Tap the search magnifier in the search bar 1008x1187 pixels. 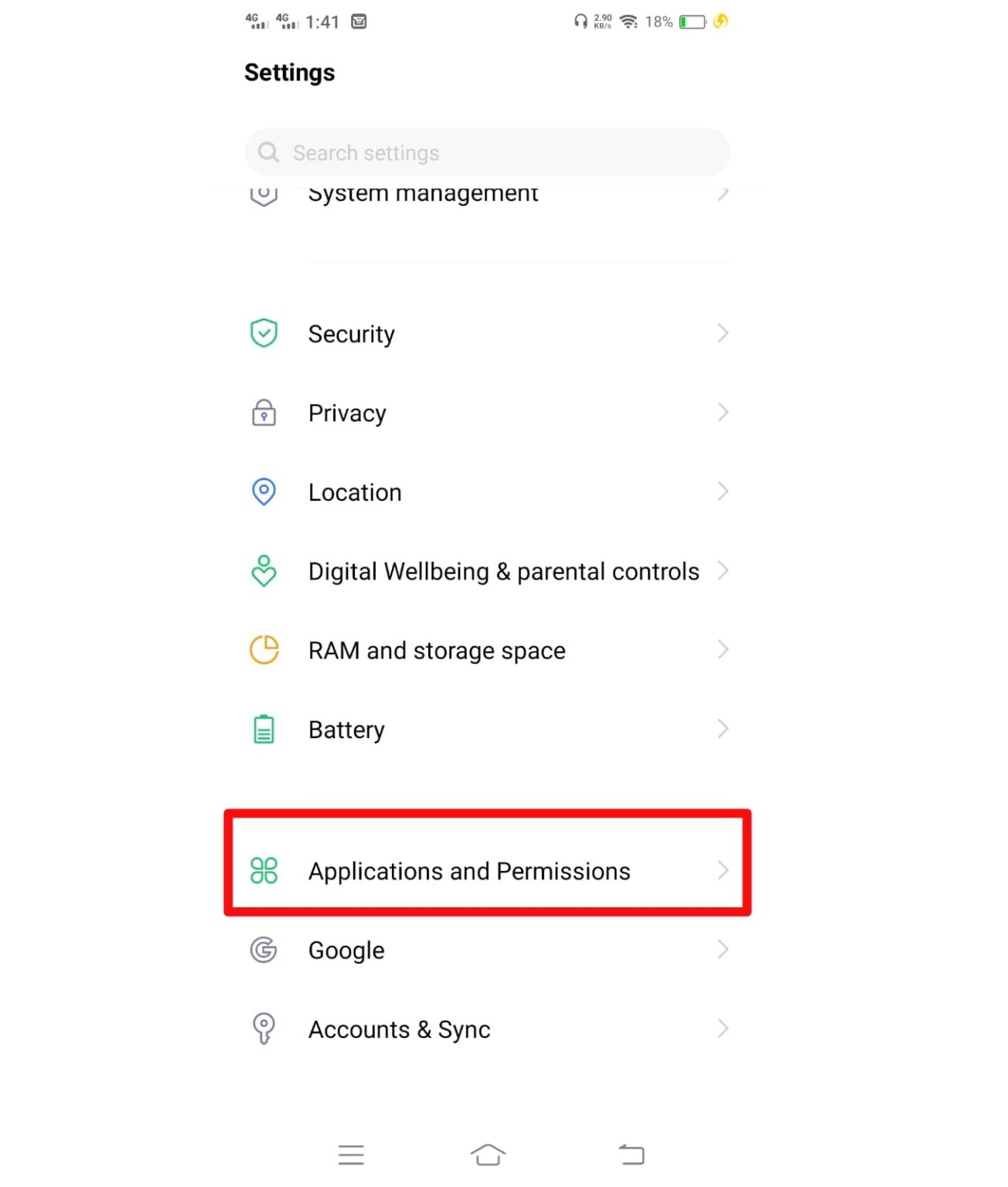click(x=268, y=152)
